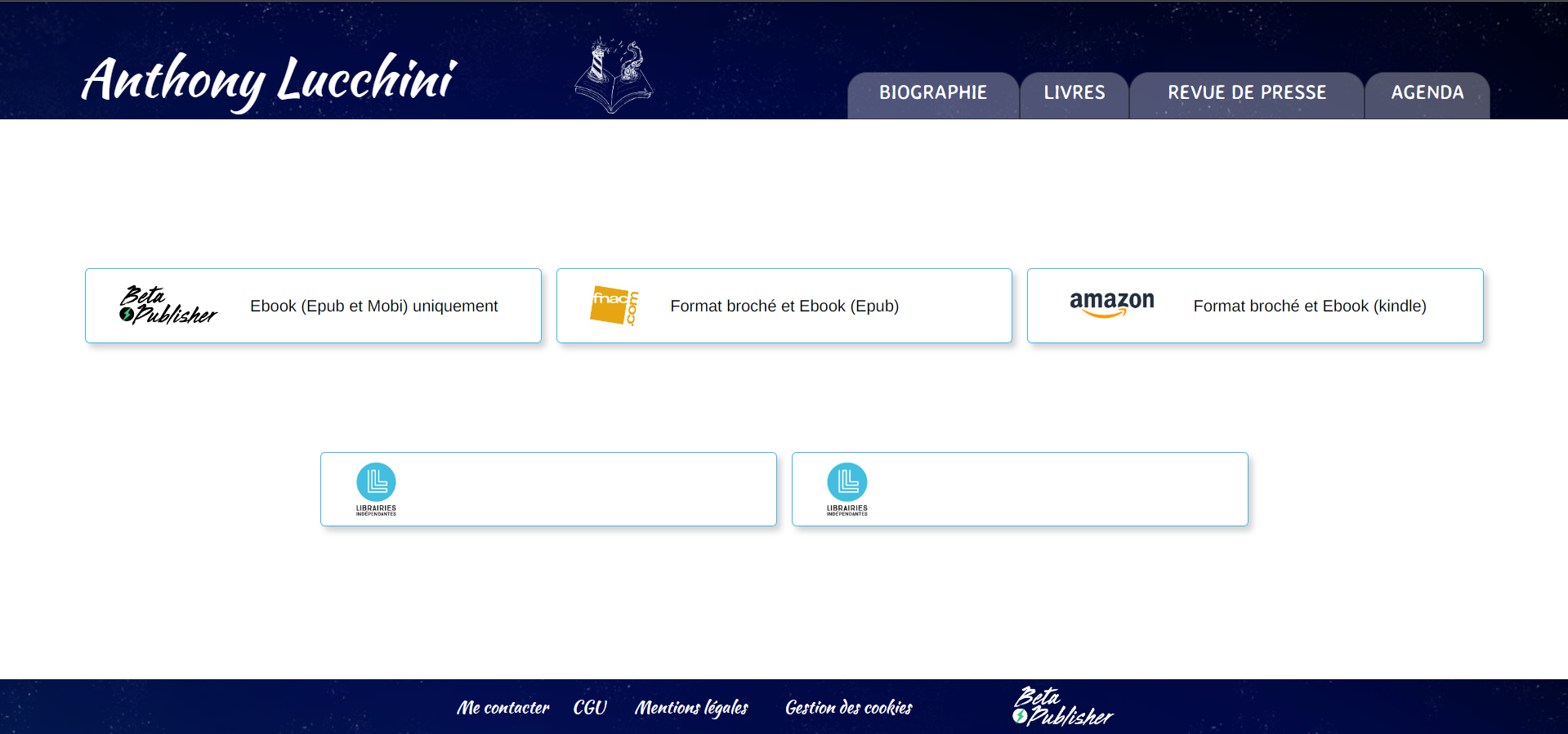
Task: Open the Mentions légales link
Action: pos(691,708)
